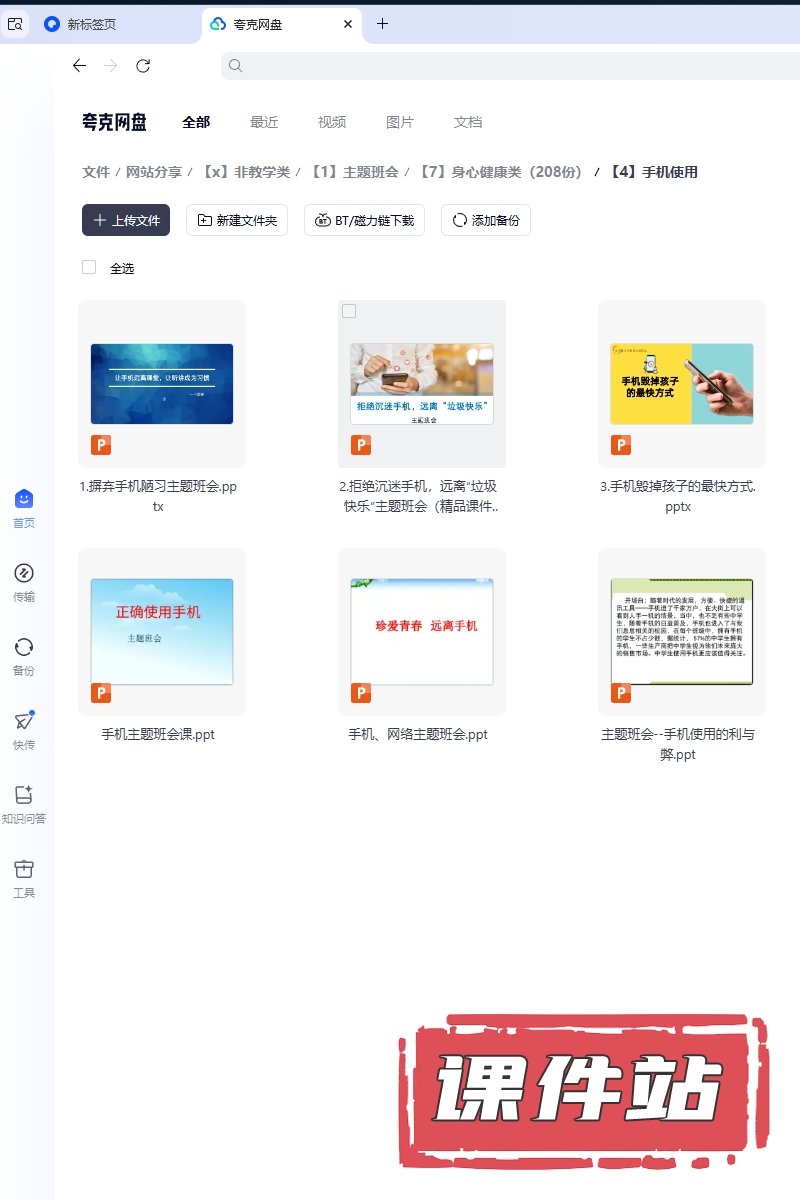
Task: Open 手机毁掉孩子的最快方式 thumbnail
Action: [681, 384]
